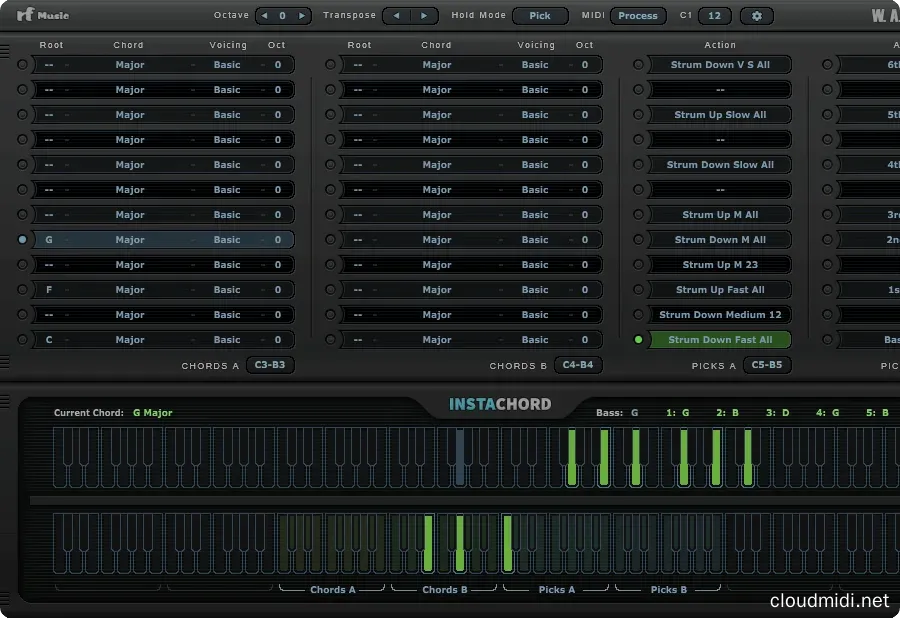Screen dimensions: 900x618
Task: Click the Pick Hold Mode button
Action: coord(540,16)
